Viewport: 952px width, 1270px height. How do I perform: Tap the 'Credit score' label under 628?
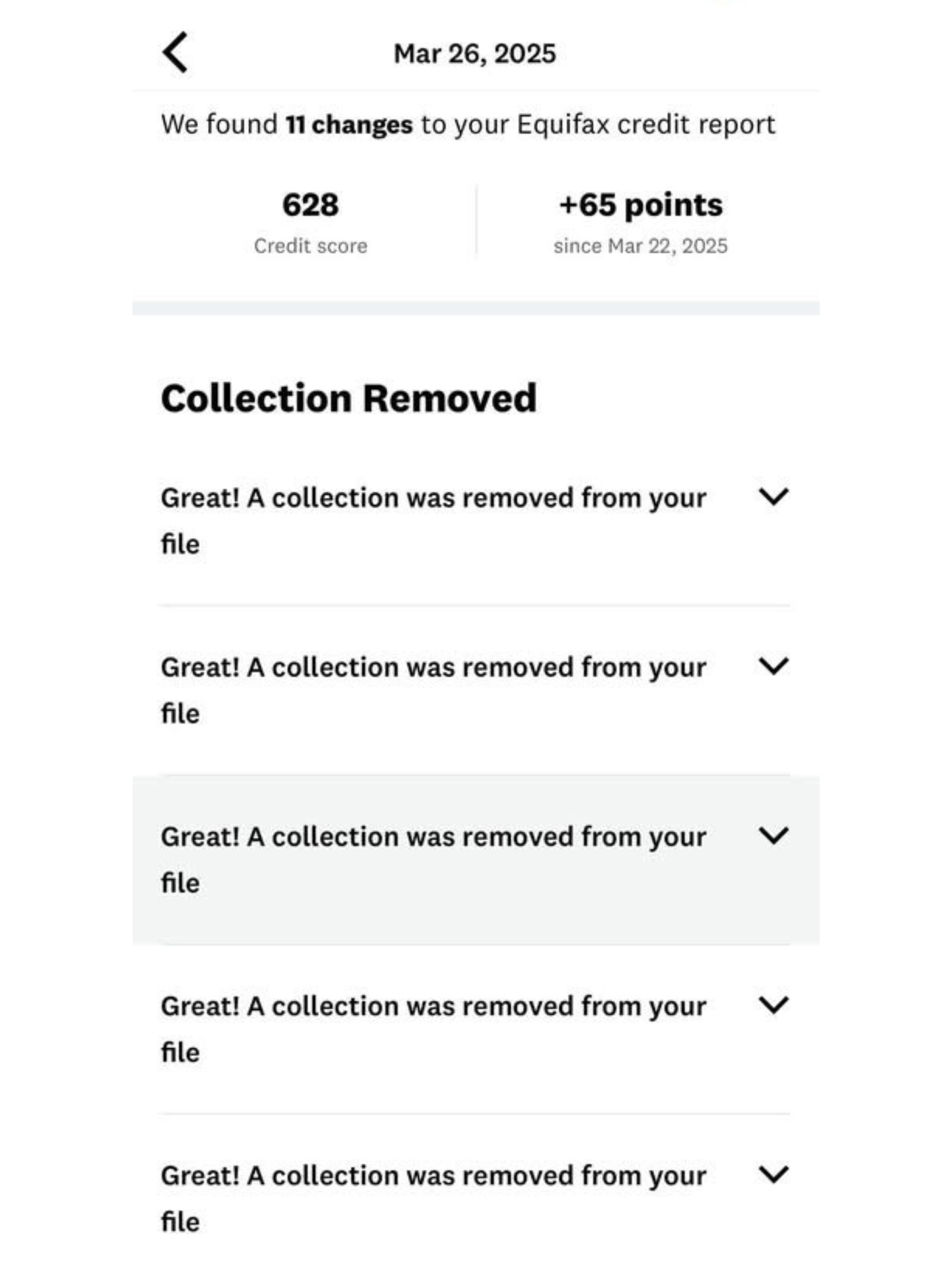(x=310, y=246)
